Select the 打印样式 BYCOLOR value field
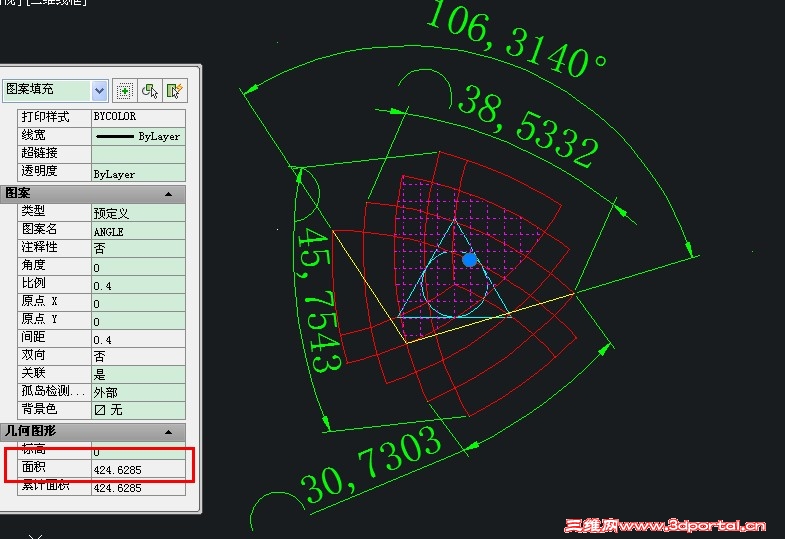 point(138,117)
